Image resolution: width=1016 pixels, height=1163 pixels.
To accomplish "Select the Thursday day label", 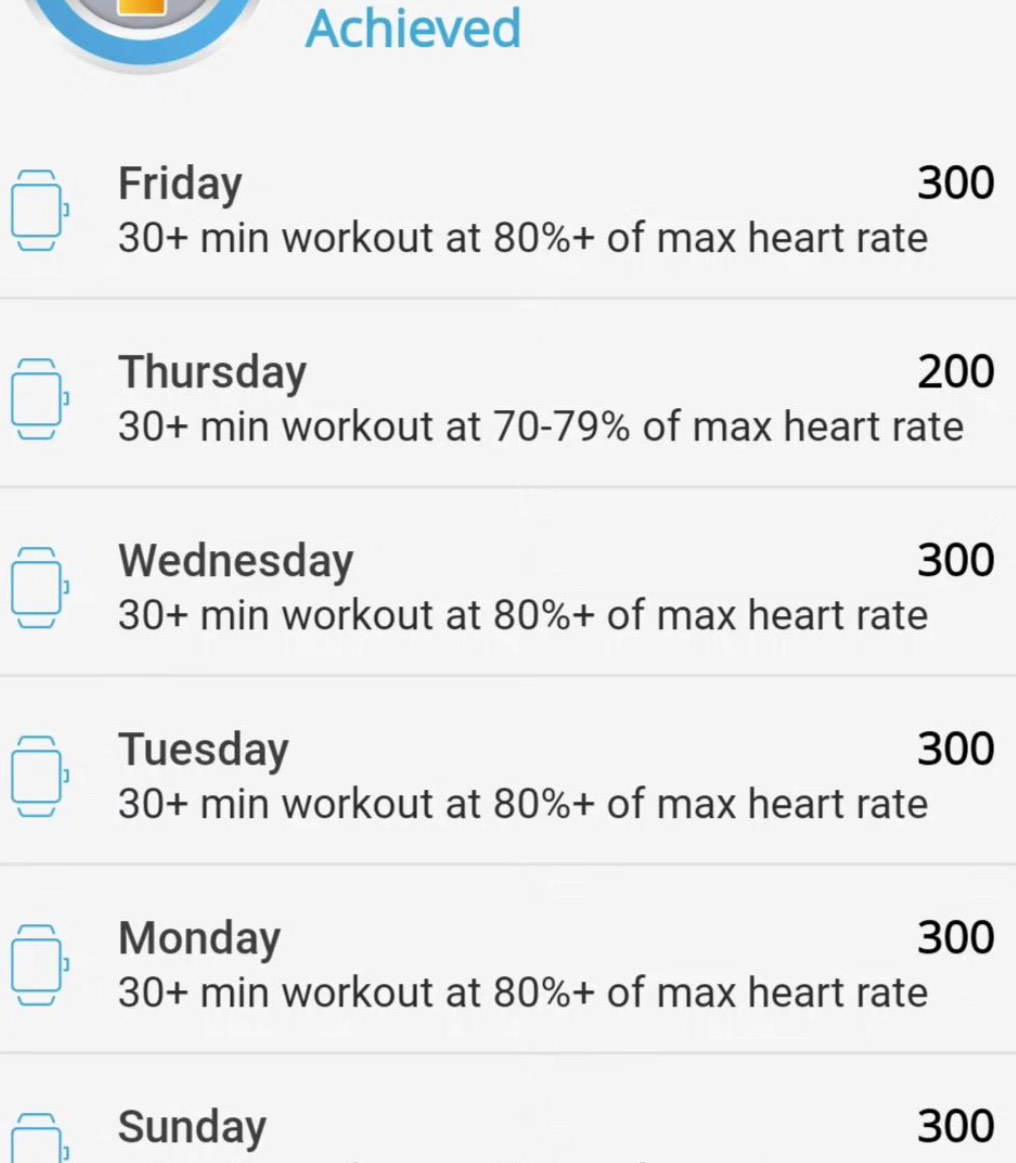I will [212, 372].
